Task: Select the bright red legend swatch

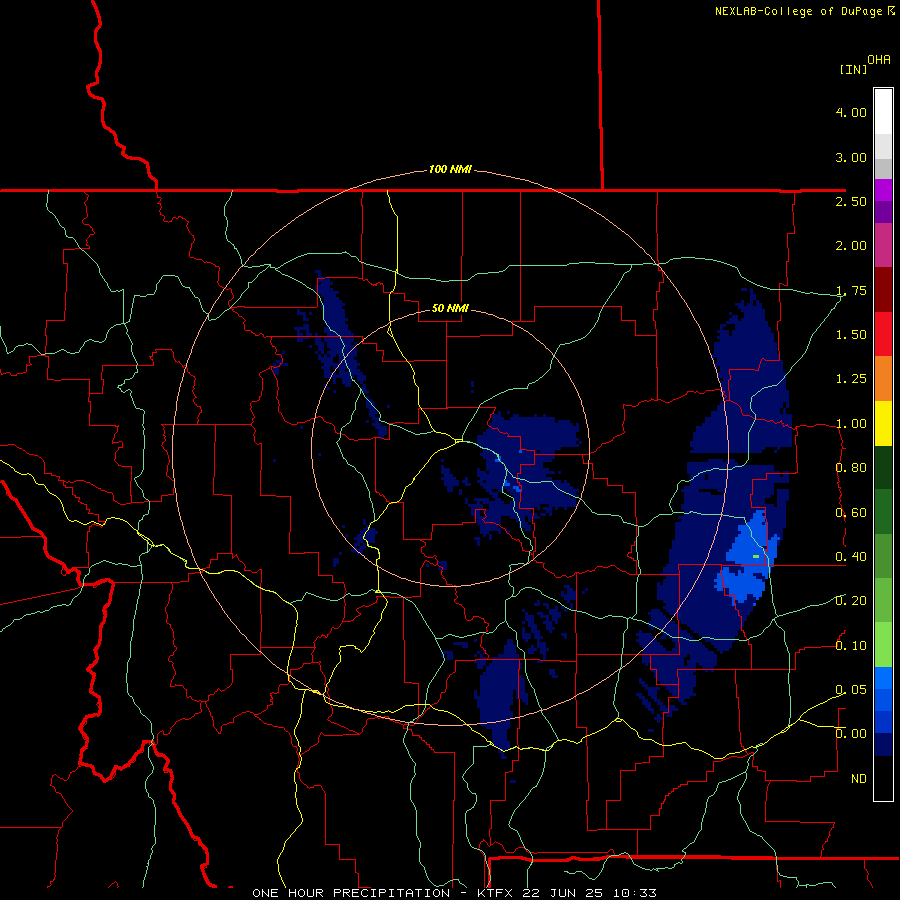Action: (x=883, y=334)
